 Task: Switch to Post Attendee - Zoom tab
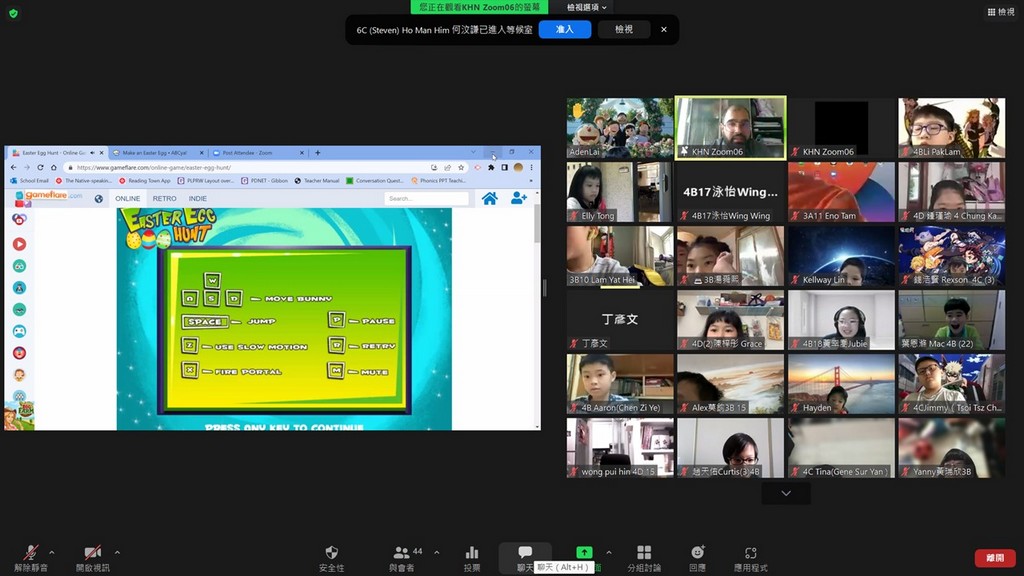pyautogui.click(x=258, y=153)
